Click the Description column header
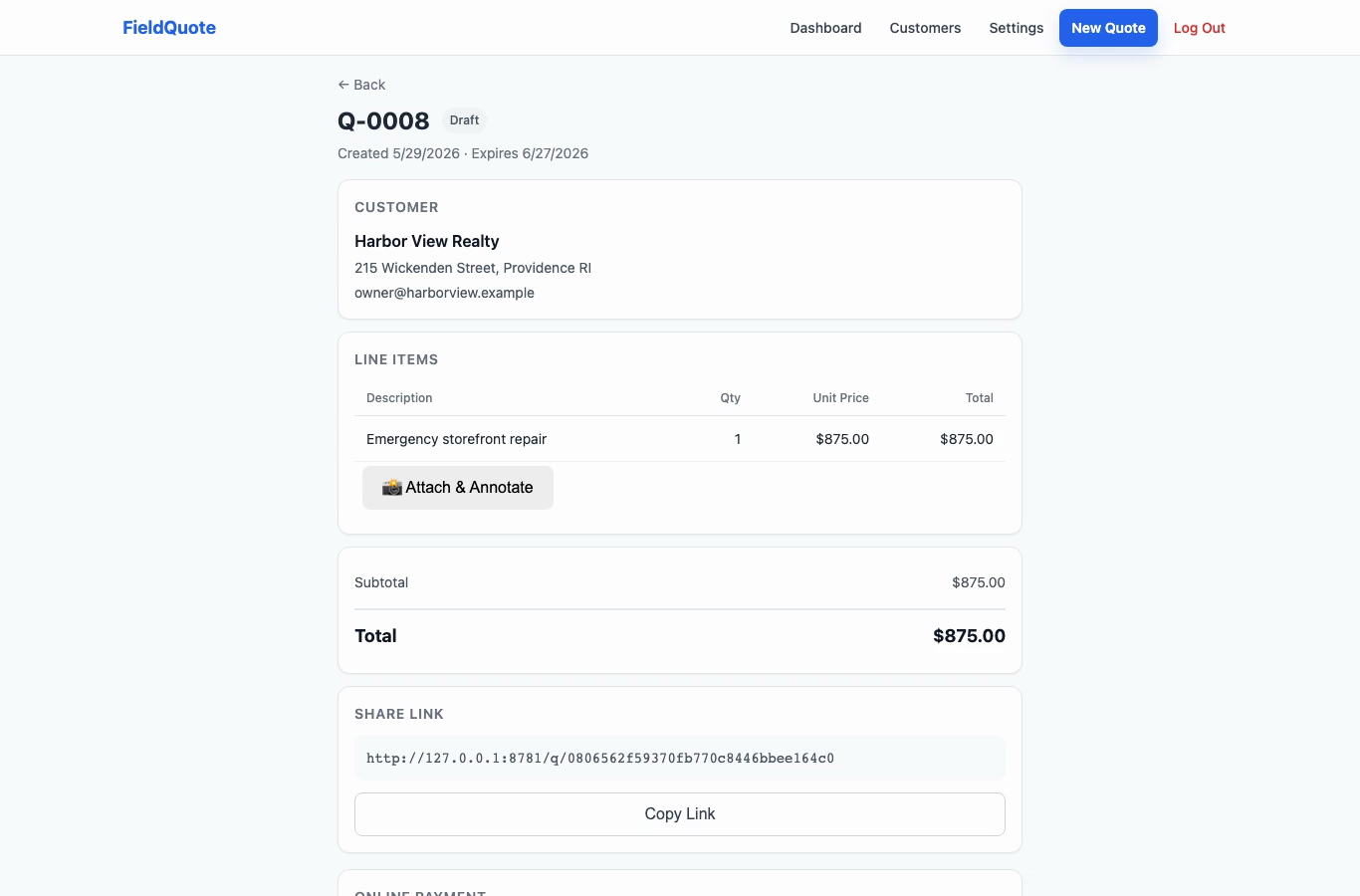The image size is (1360, 896). click(x=399, y=398)
